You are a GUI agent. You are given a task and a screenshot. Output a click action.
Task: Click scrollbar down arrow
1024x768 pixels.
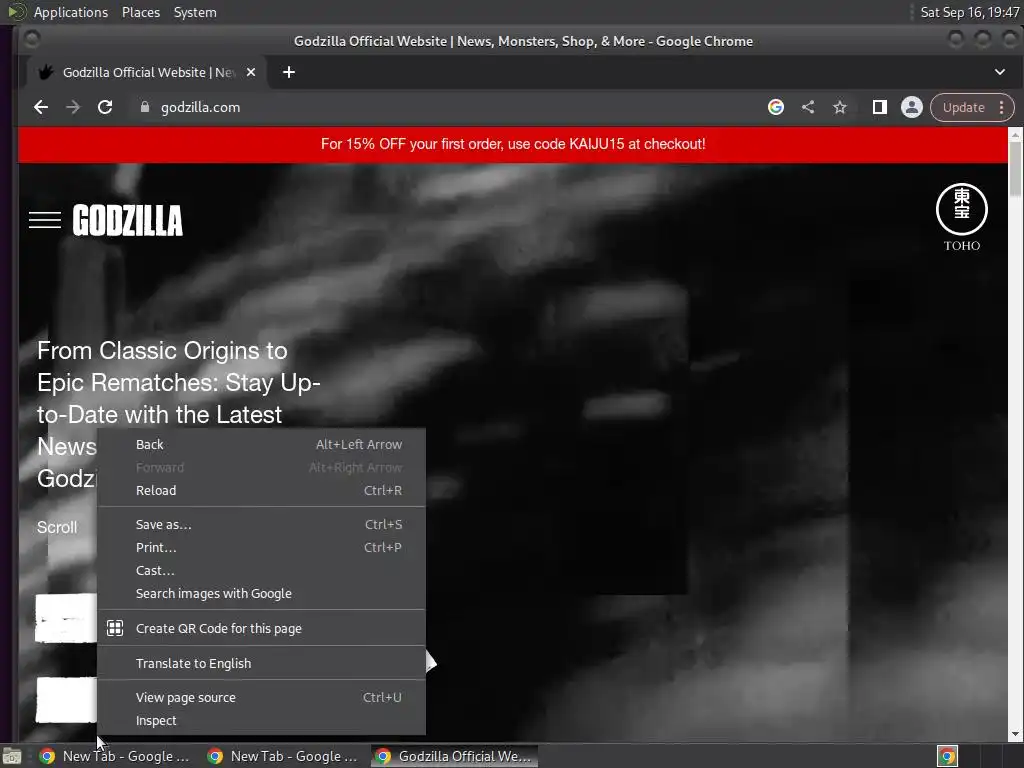pos(1015,734)
